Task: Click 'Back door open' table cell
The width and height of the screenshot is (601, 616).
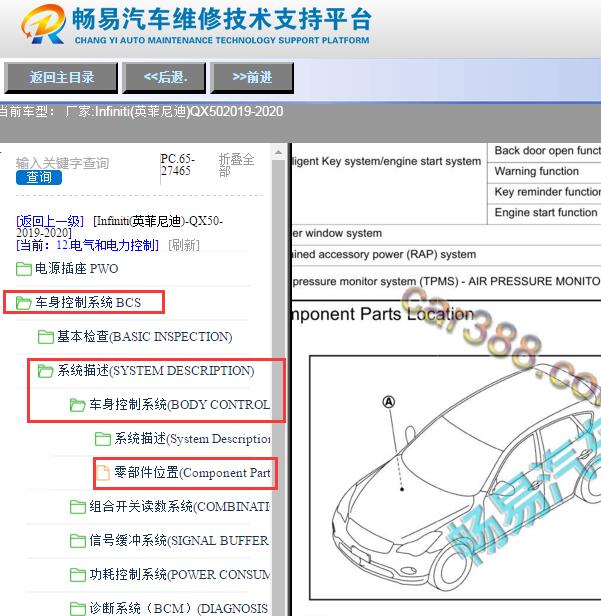Action: pos(544,150)
